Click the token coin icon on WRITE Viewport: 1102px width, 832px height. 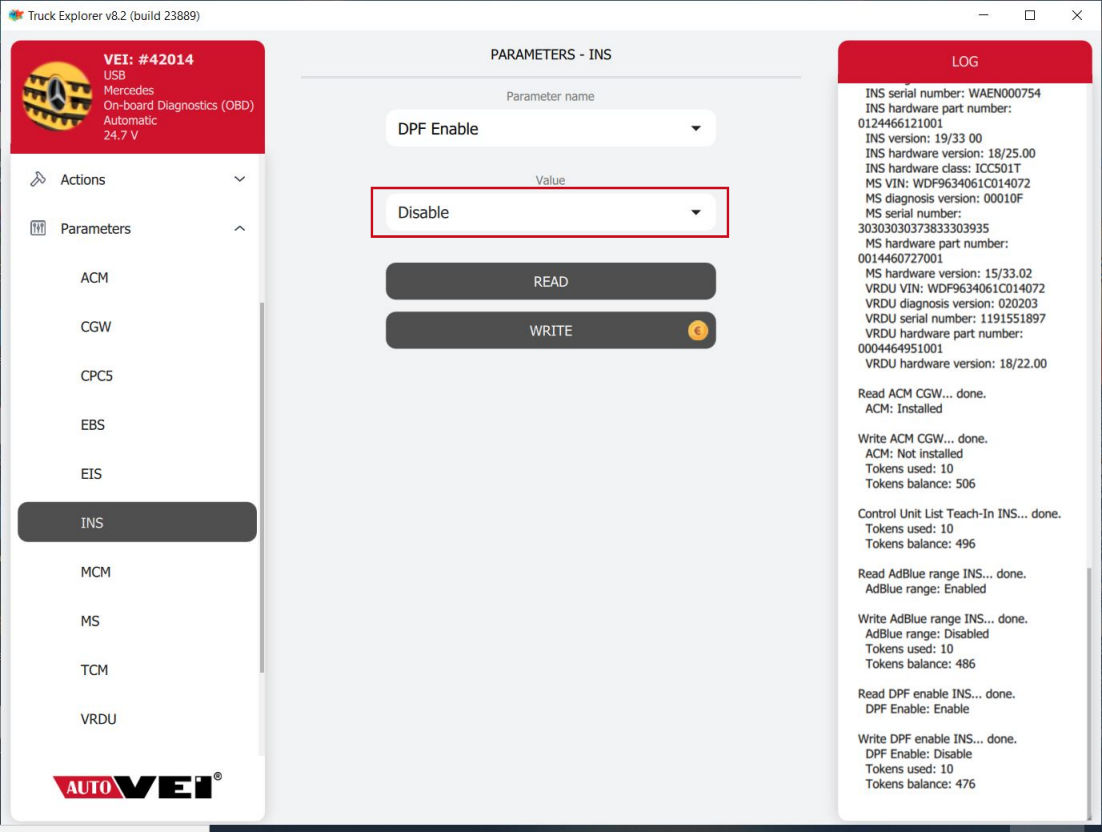(697, 331)
